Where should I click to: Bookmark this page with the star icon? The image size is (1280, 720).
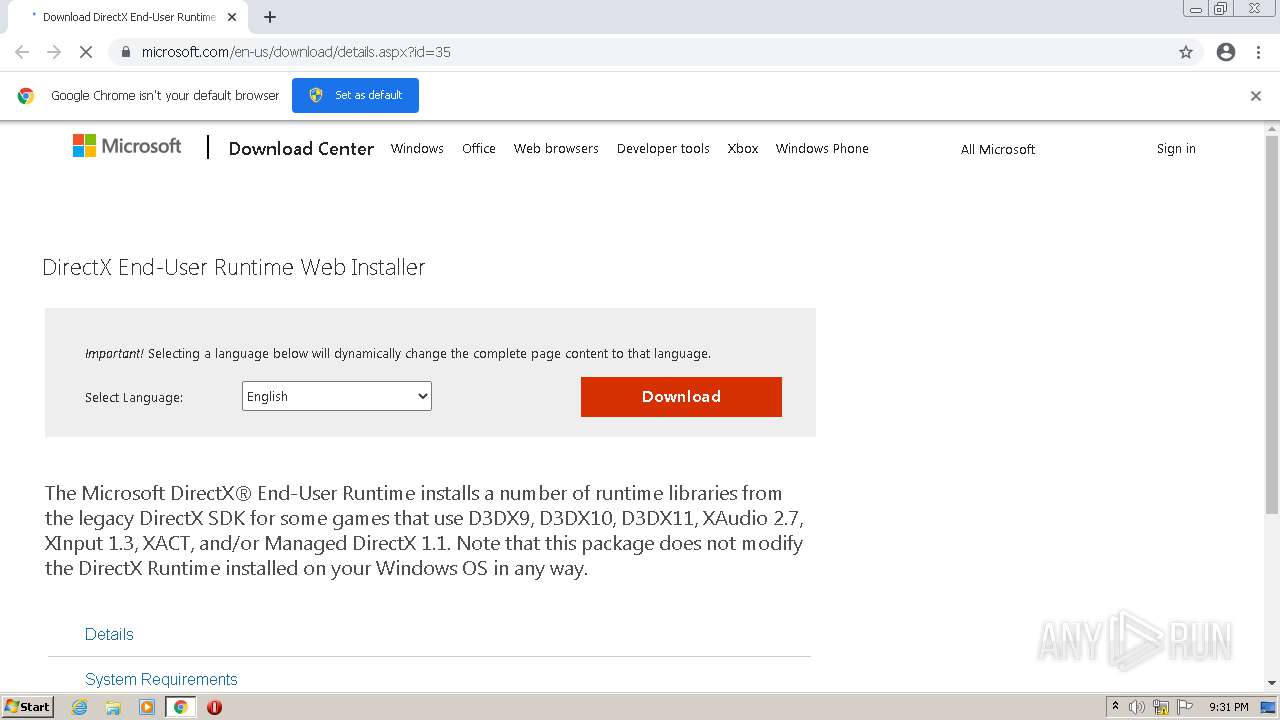click(1186, 52)
